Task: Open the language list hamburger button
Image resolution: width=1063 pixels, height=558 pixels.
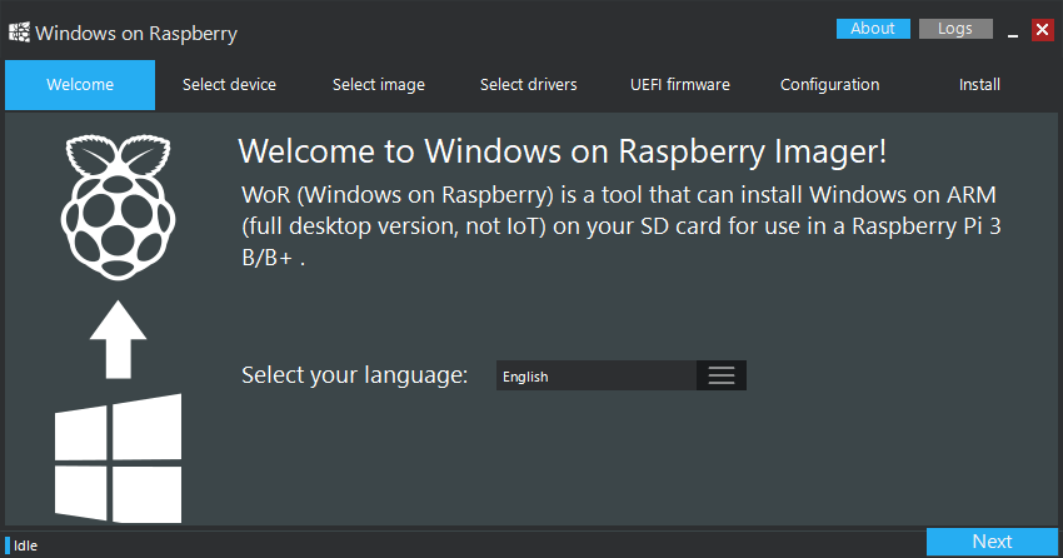Action: [x=721, y=376]
